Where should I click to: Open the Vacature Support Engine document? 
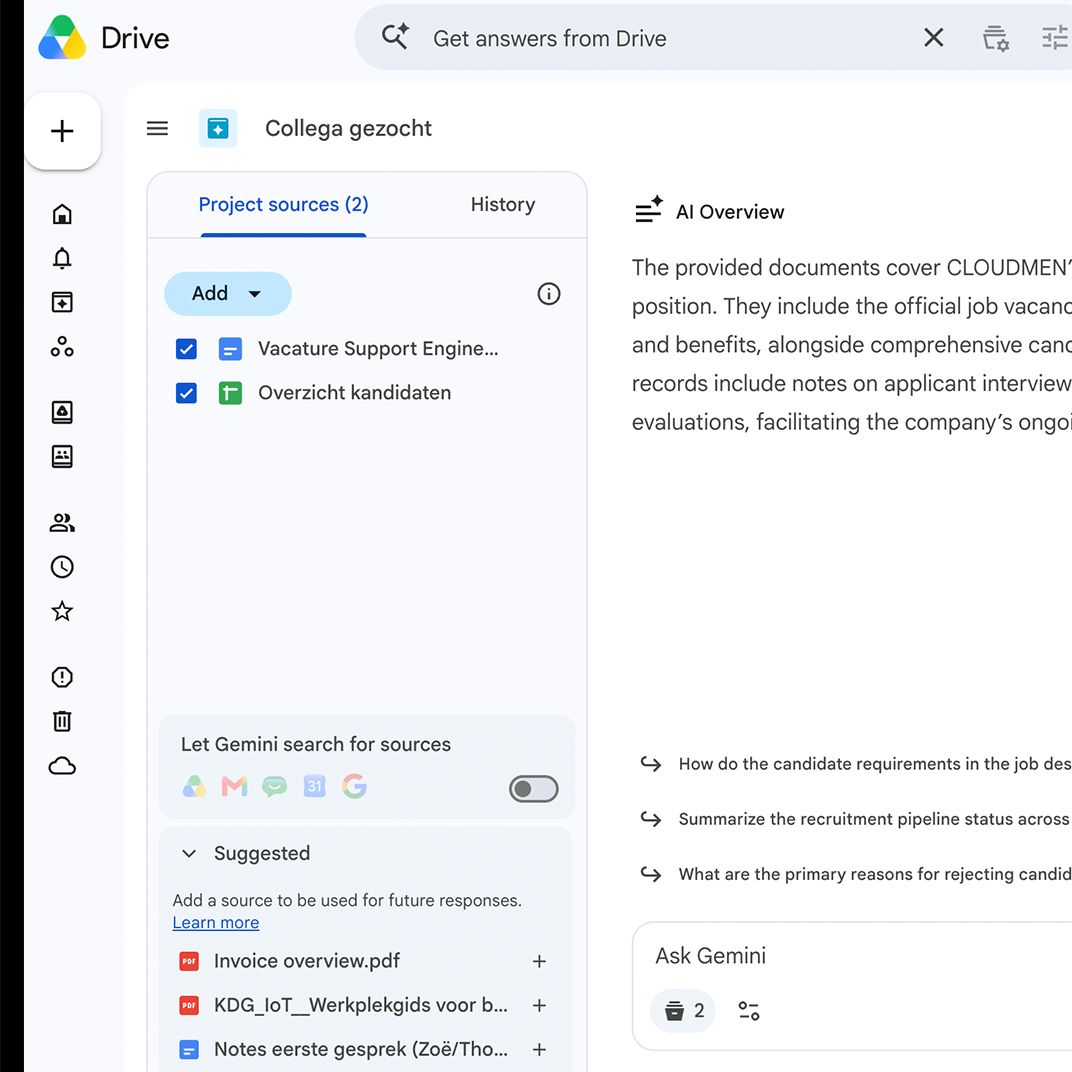tap(378, 349)
